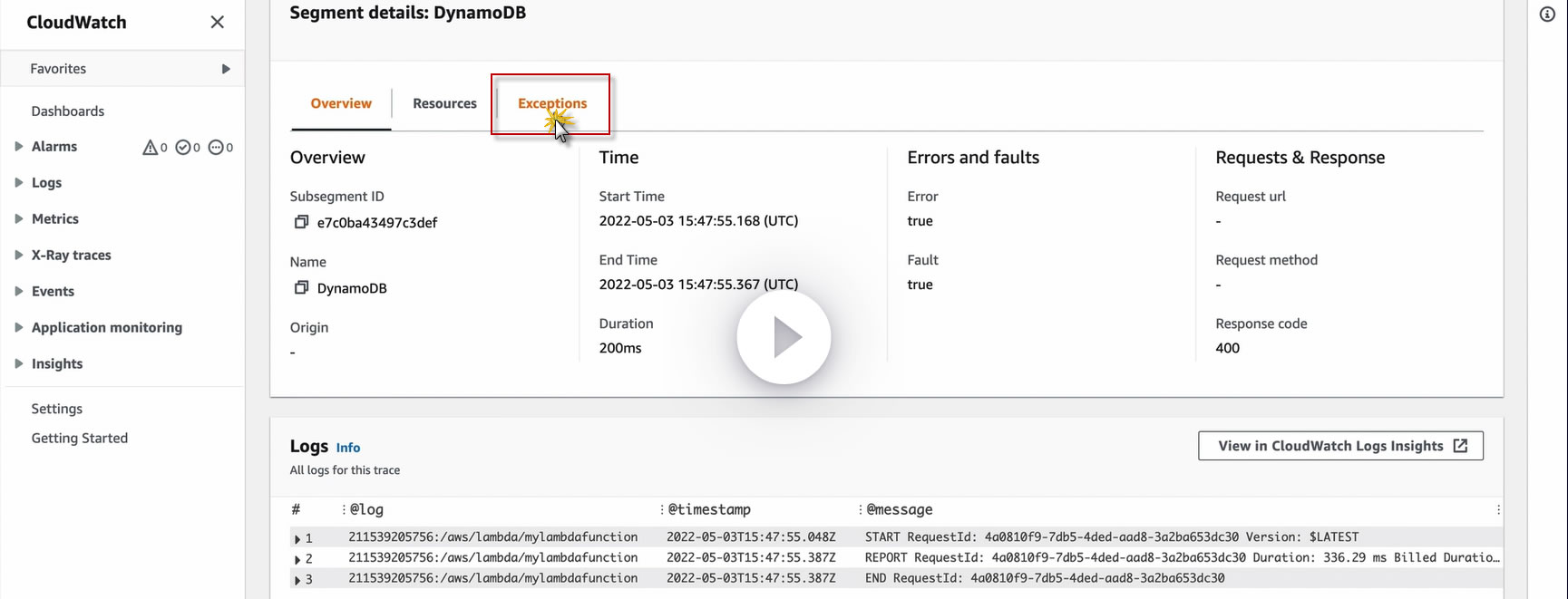Expand log row 2 details
The image size is (1568, 599).
point(297,559)
